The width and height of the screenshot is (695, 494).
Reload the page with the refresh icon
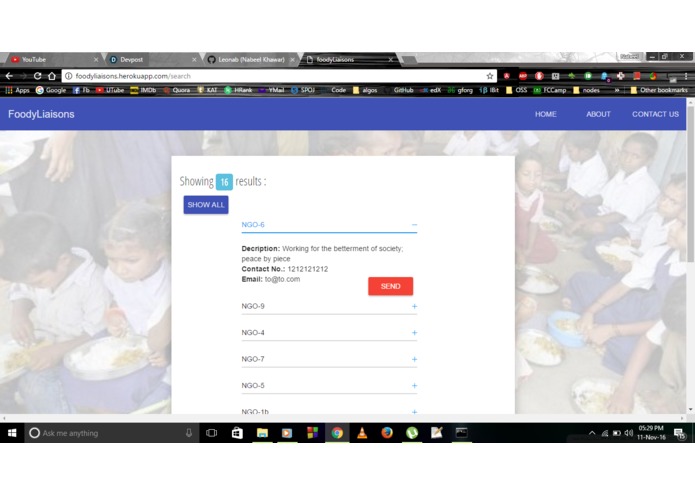[38, 76]
